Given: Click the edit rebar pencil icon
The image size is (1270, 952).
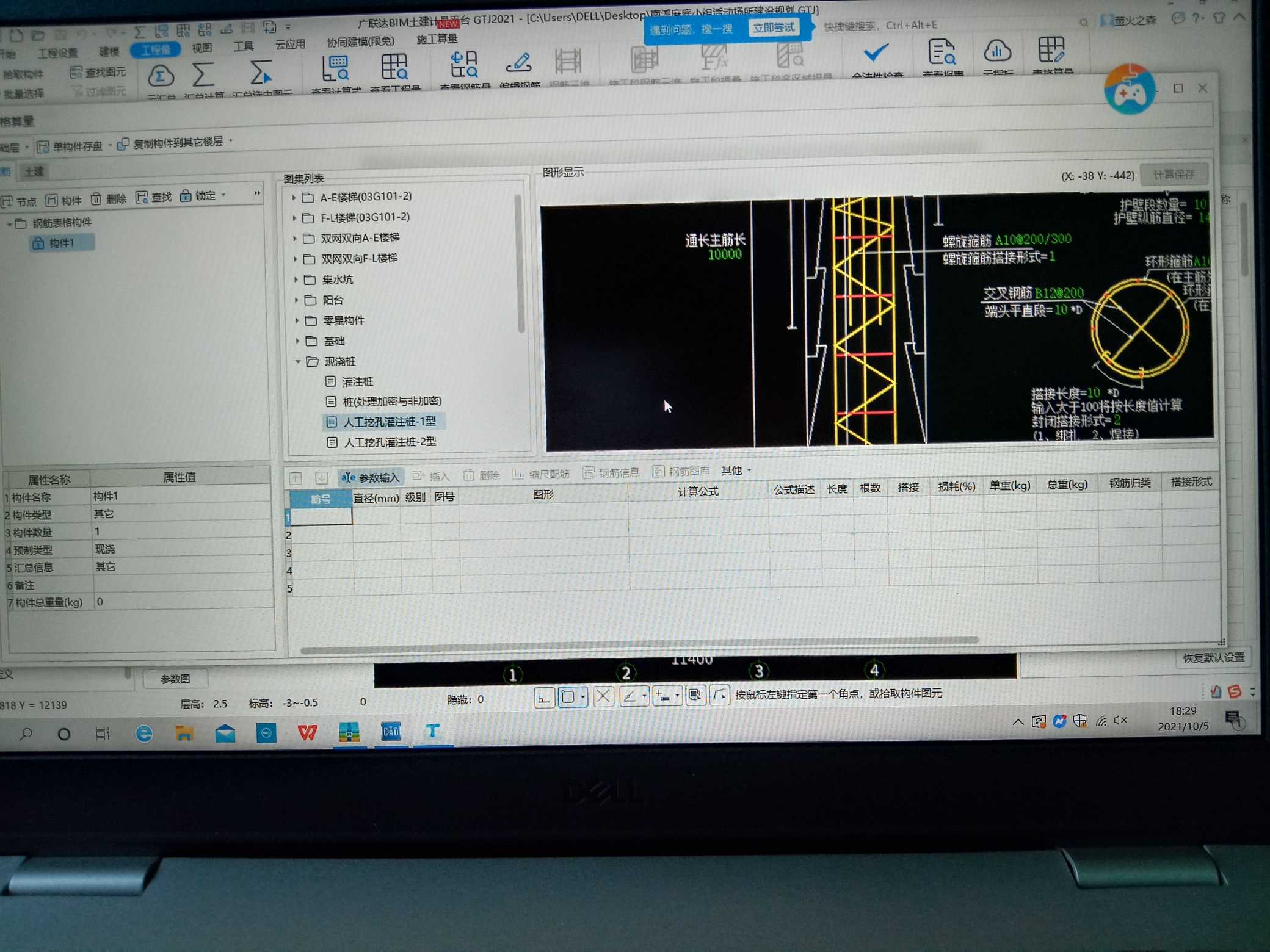Looking at the screenshot, I should pos(519,63).
